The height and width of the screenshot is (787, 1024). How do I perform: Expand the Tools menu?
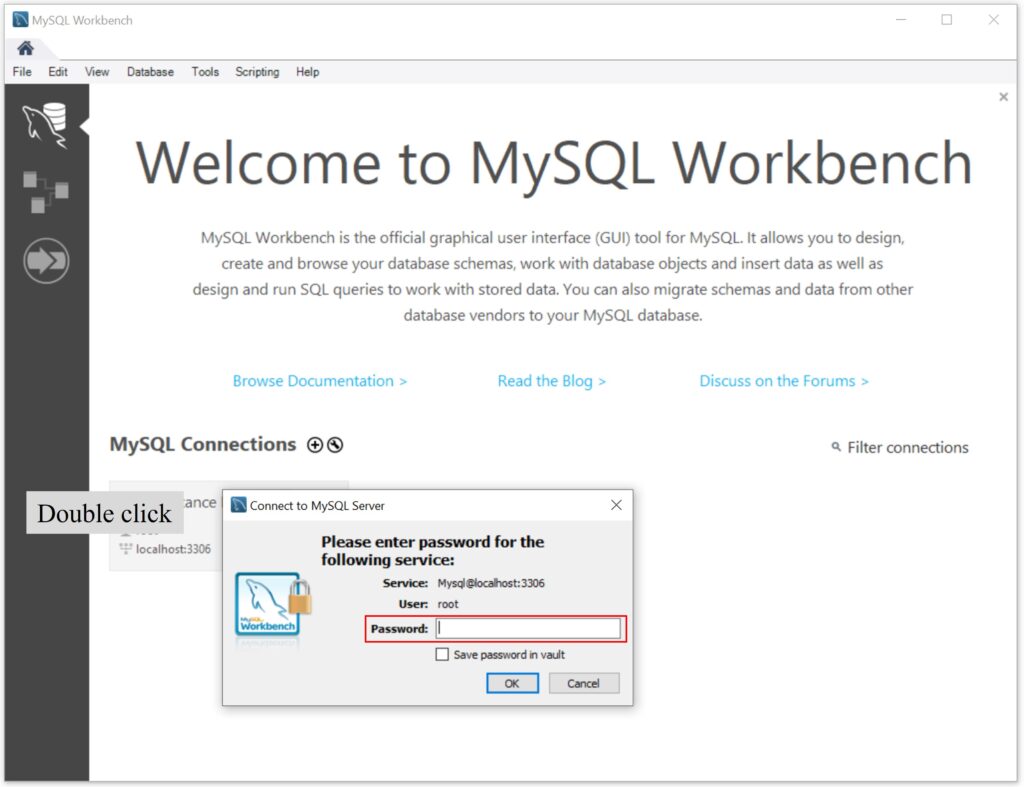tap(205, 72)
